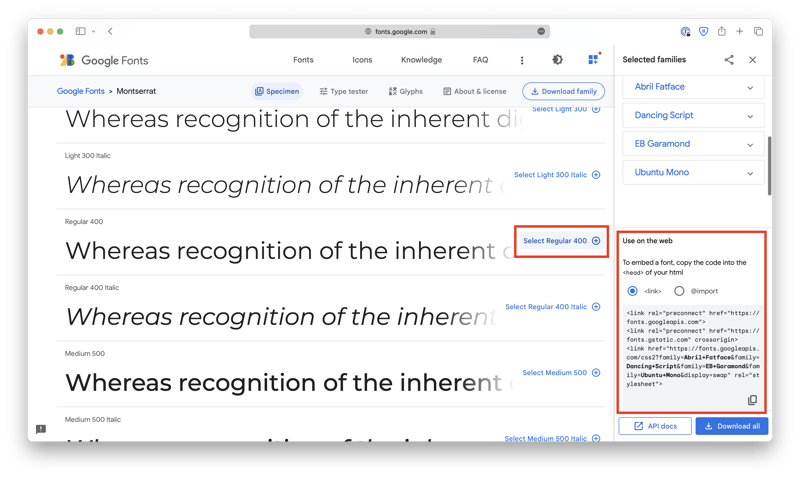Screen dimensions: 800x478
Task: Click the 'Regular 400' style label
Action: click(x=84, y=221)
